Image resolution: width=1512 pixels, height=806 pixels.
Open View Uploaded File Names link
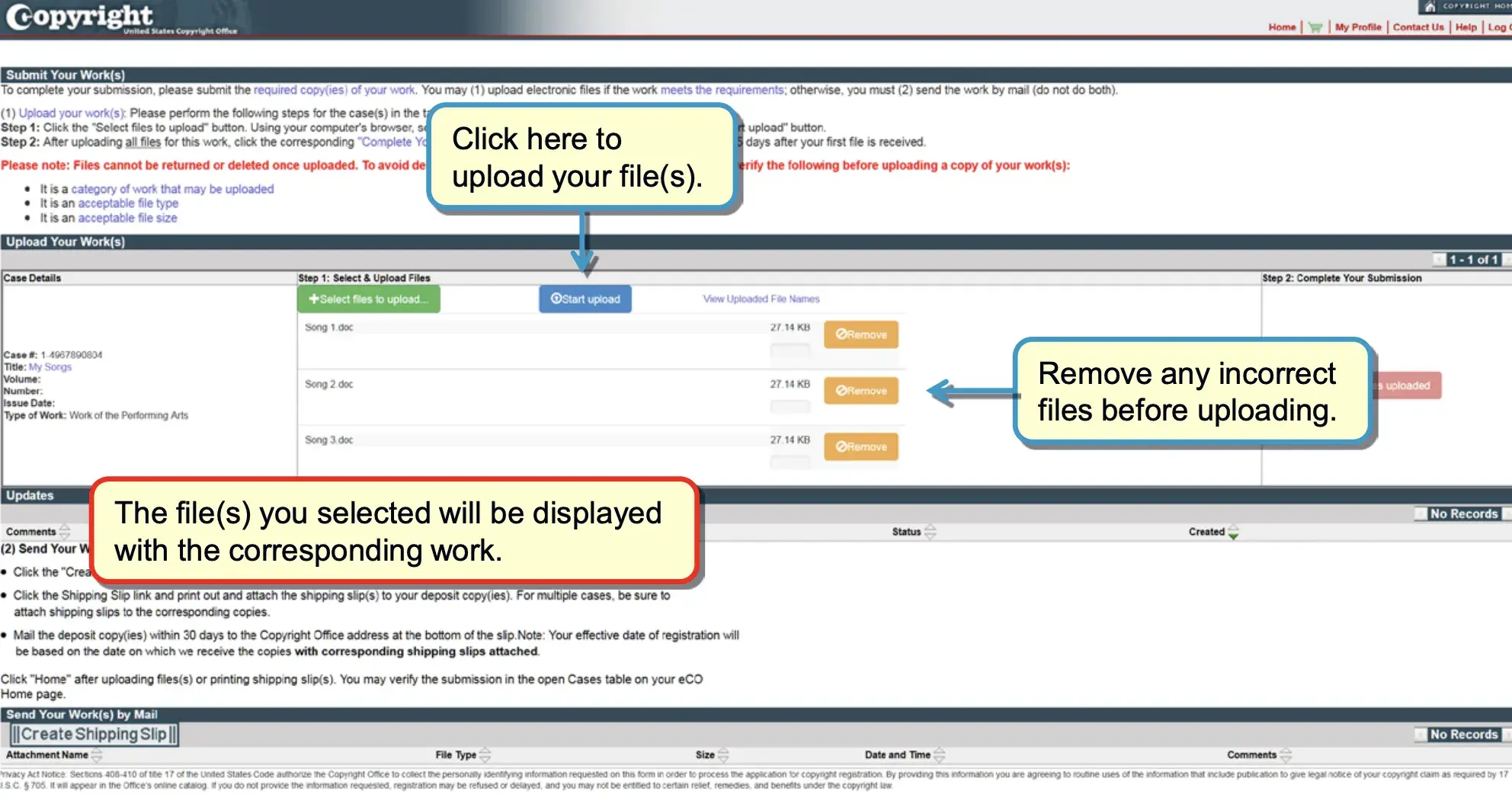point(761,299)
